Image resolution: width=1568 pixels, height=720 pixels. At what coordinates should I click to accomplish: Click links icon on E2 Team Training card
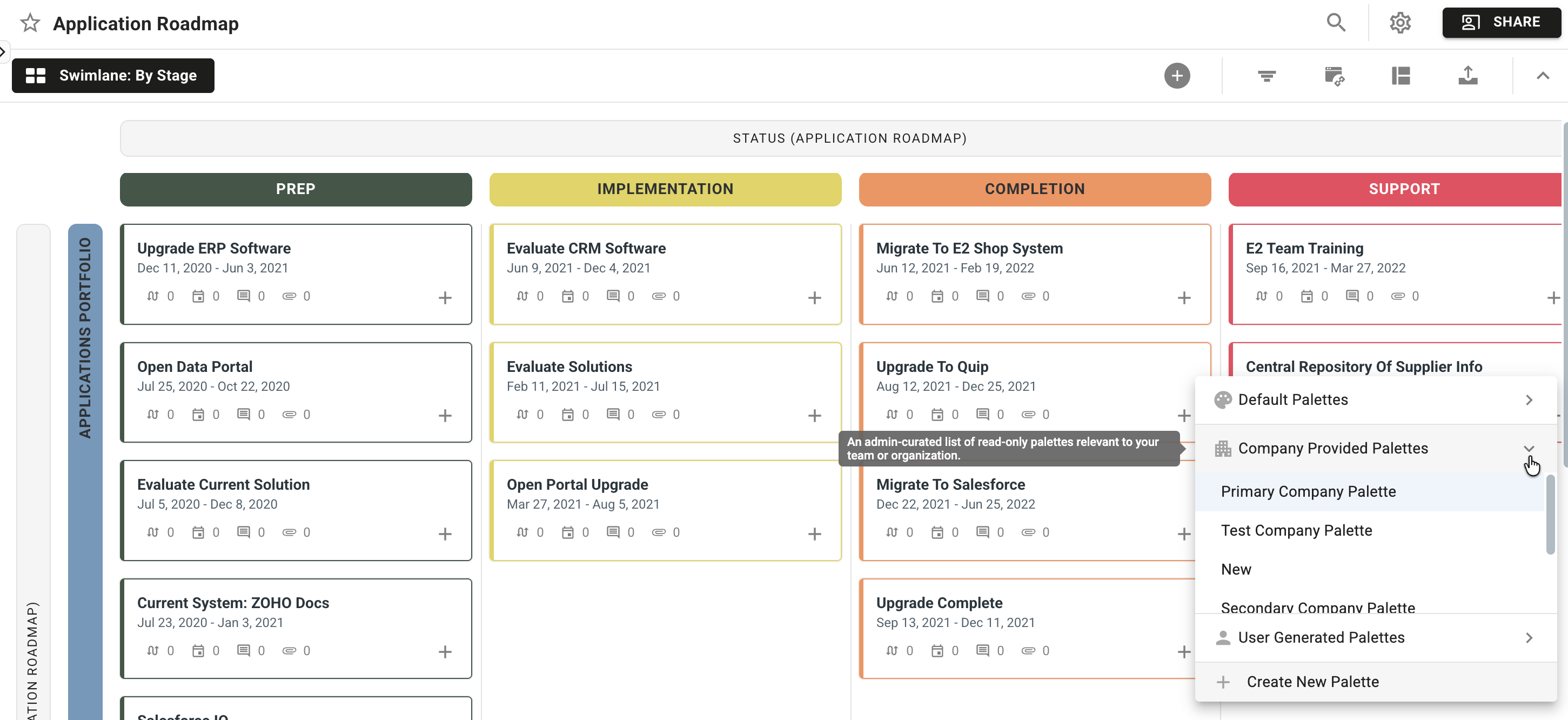1262,296
